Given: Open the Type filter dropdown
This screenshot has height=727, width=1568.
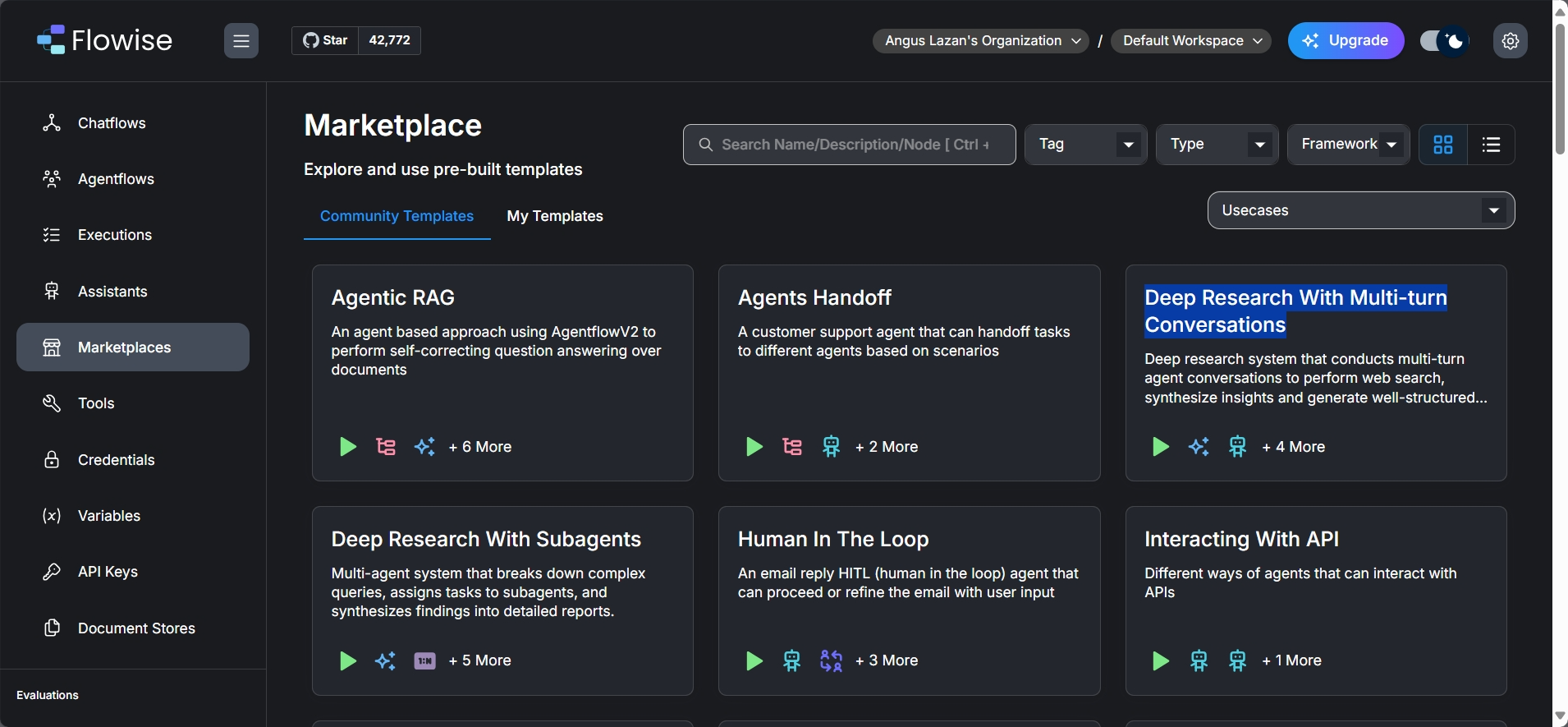Looking at the screenshot, I should coord(1217,145).
